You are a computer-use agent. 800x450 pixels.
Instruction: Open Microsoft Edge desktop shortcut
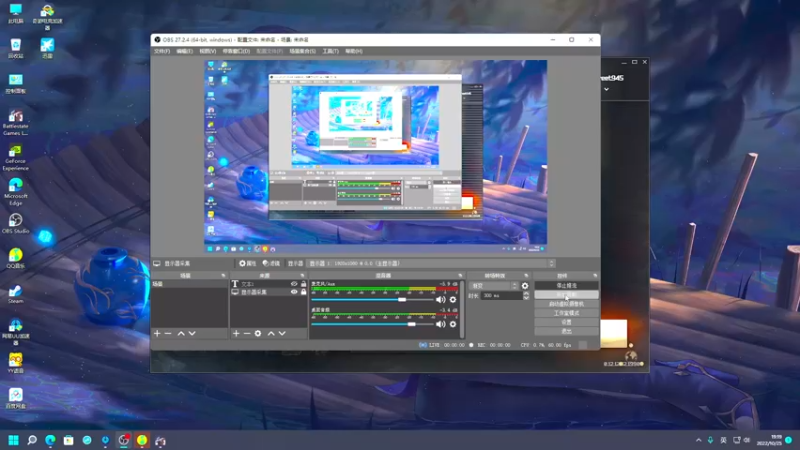(x=15, y=191)
